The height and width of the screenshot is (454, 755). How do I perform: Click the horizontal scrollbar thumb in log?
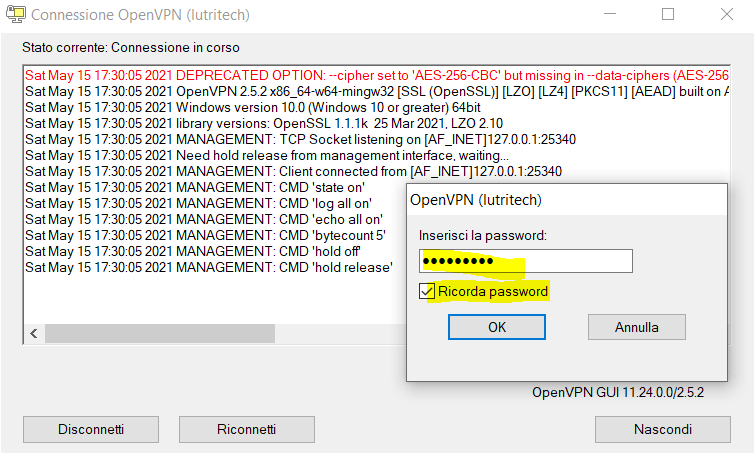tap(160, 333)
